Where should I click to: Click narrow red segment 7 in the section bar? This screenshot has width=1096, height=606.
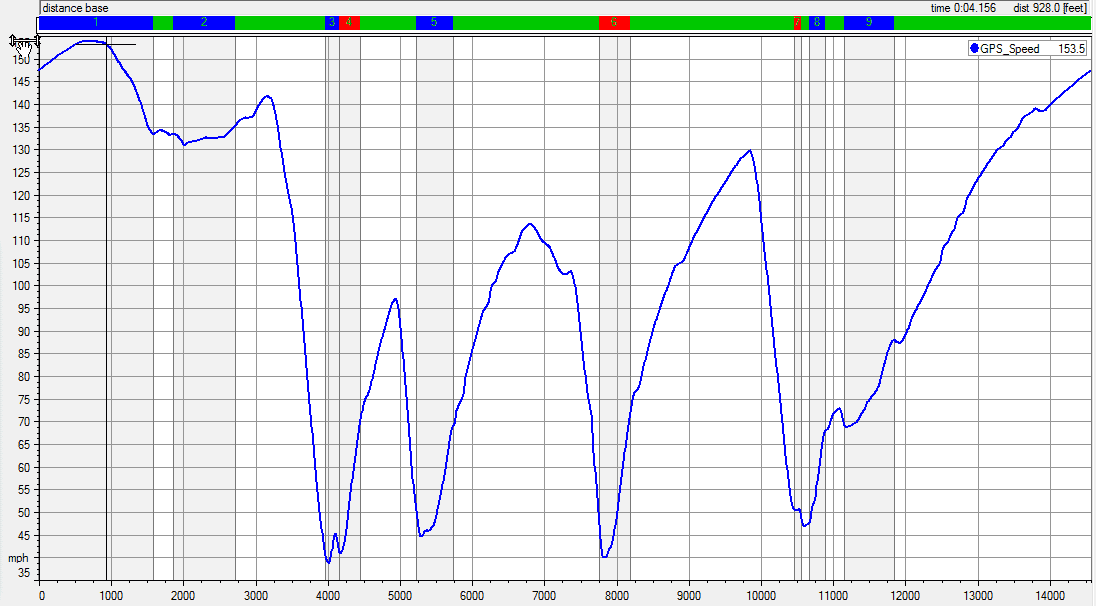pos(798,22)
